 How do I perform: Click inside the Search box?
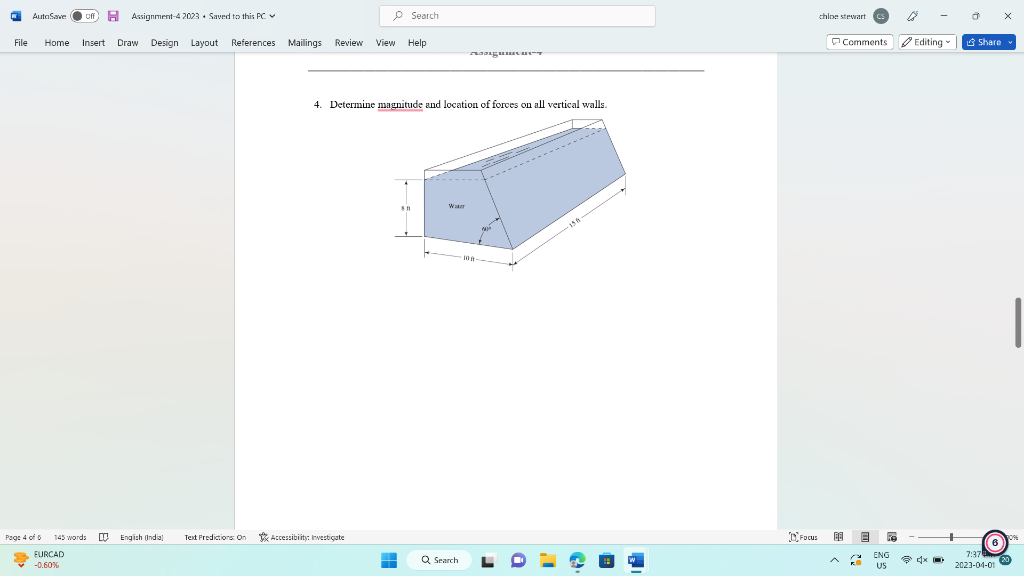[x=516, y=16]
